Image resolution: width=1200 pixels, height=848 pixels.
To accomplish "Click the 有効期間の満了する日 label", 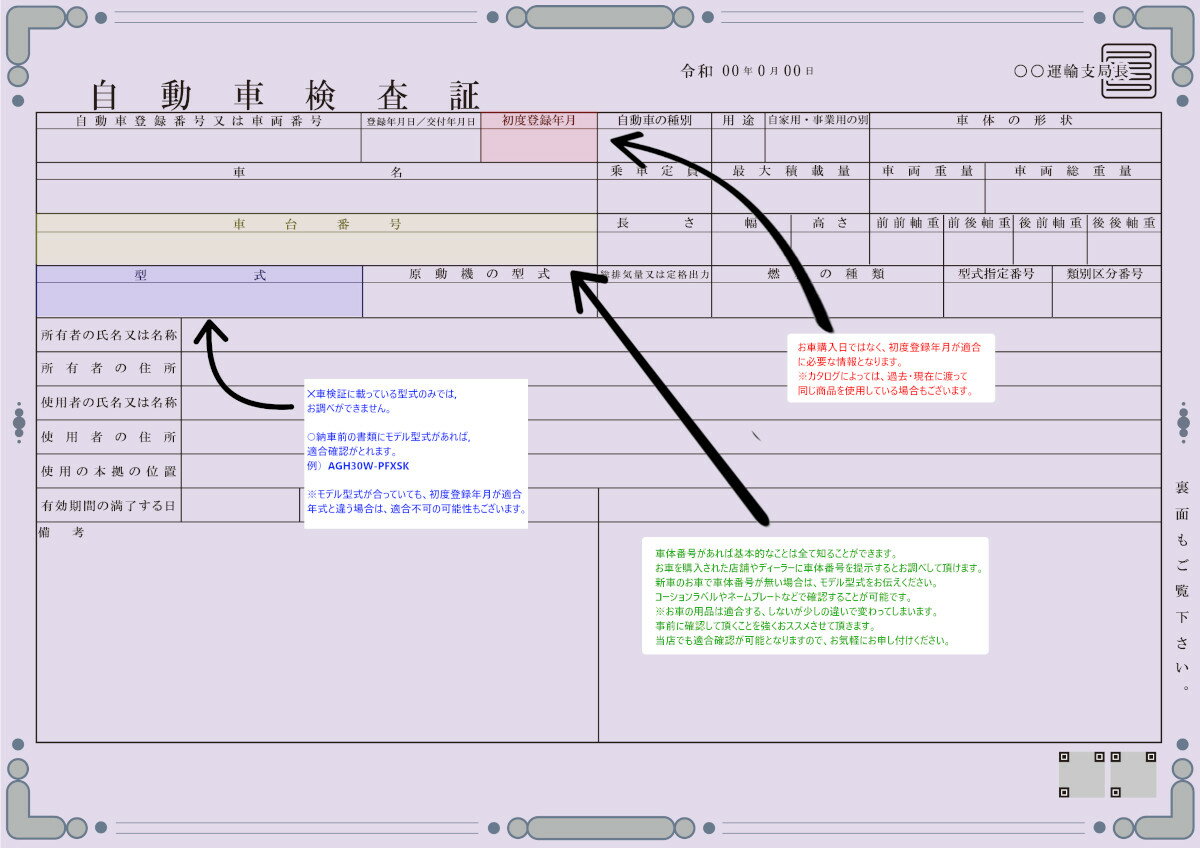I will [x=109, y=506].
